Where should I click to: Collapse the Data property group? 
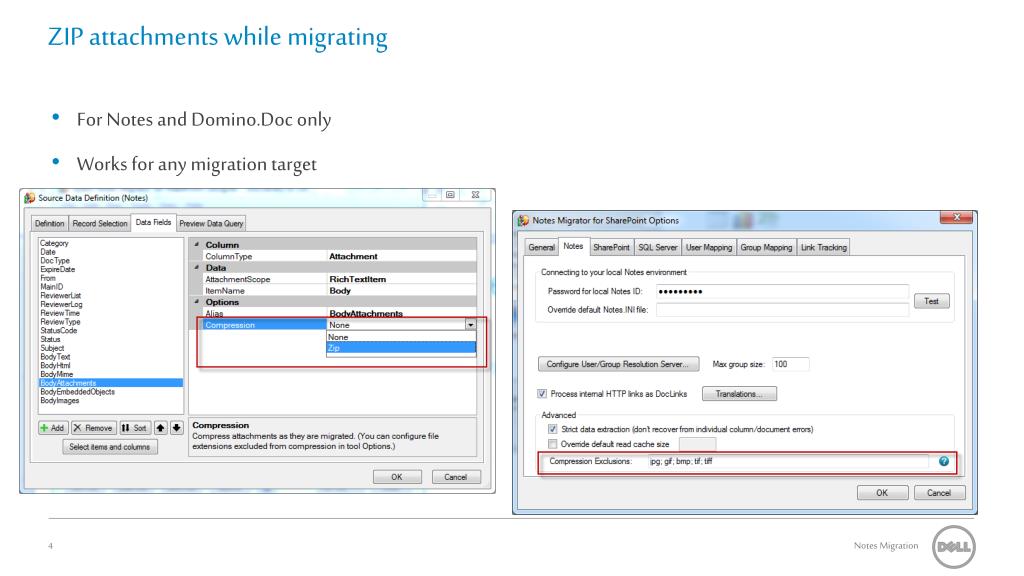click(197, 267)
